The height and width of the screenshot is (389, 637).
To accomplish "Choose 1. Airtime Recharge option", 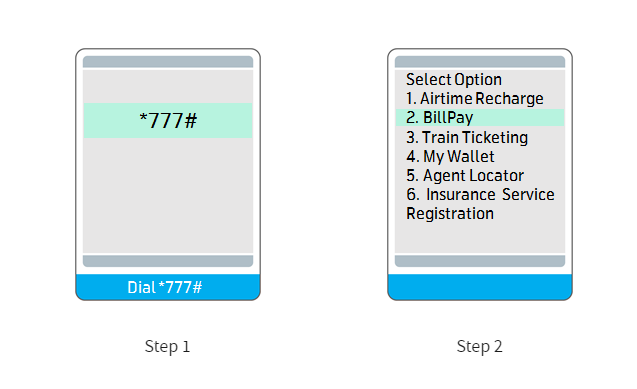I will click(x=474, y=99).
